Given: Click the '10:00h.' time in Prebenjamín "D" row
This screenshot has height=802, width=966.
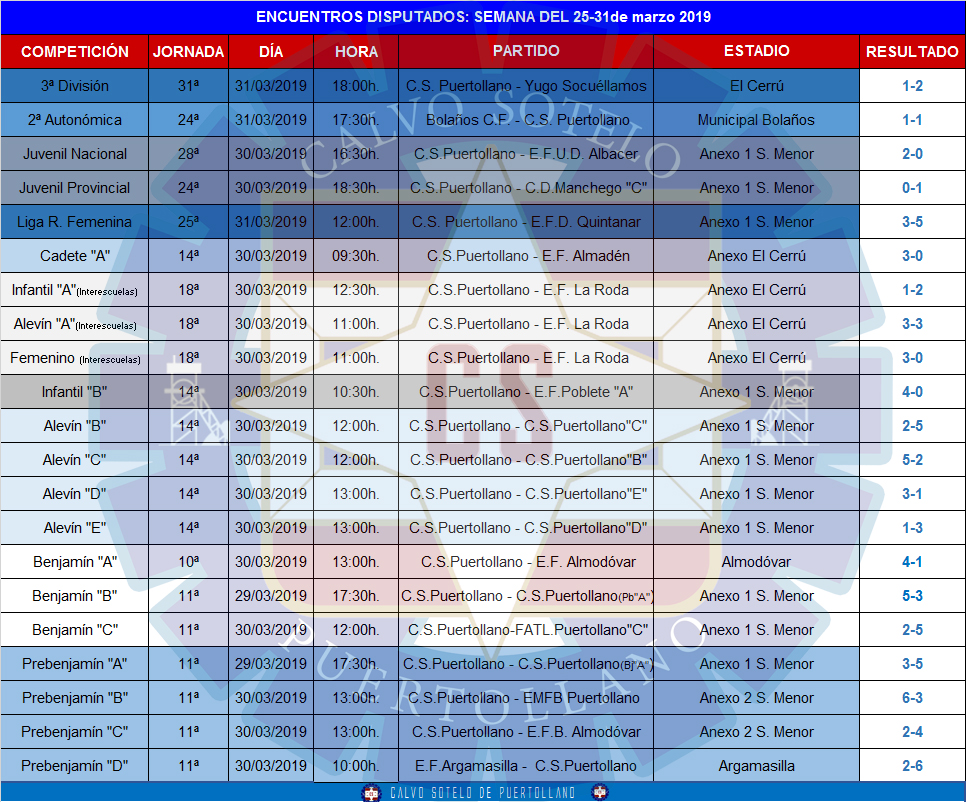Looking at the screenshot, I should pos(356,766).
